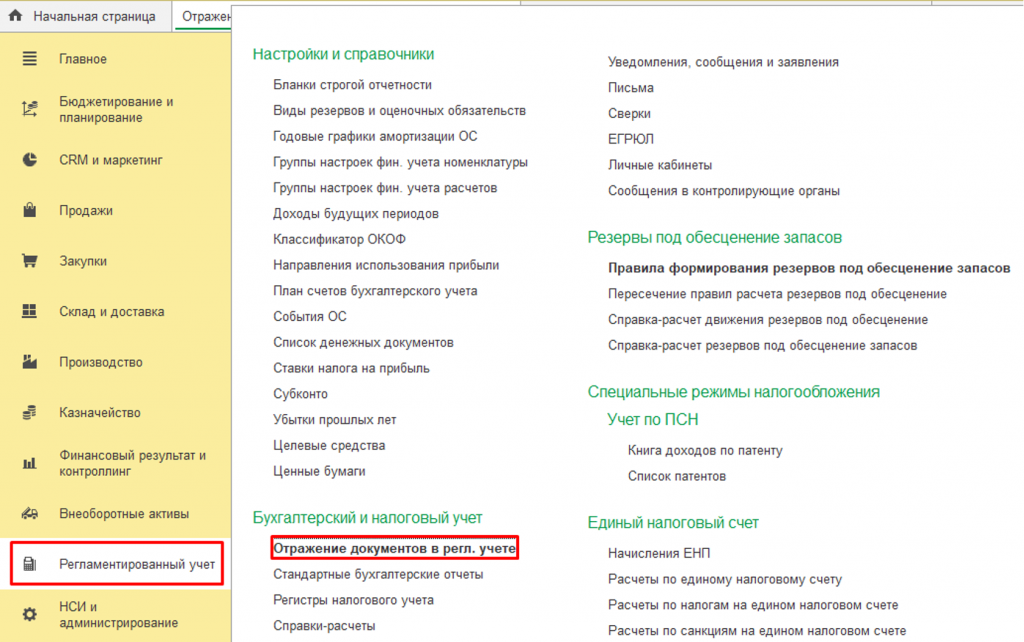
Task: Click the События ОС link
Action: tap(310, 317)
